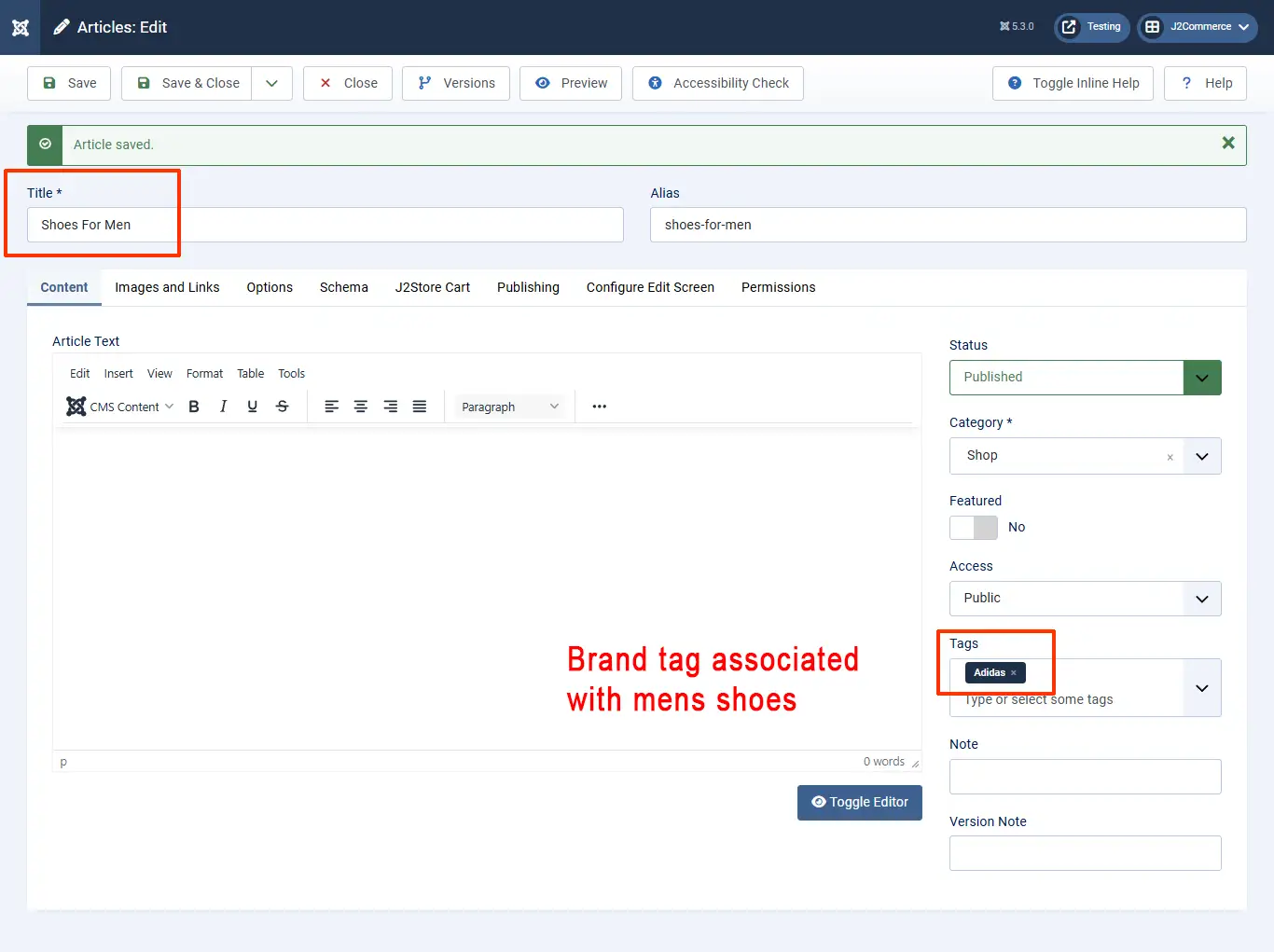Click the Toggle Editor button
This screenshot has width=1274, height=952.
click(x=860, y=803)
